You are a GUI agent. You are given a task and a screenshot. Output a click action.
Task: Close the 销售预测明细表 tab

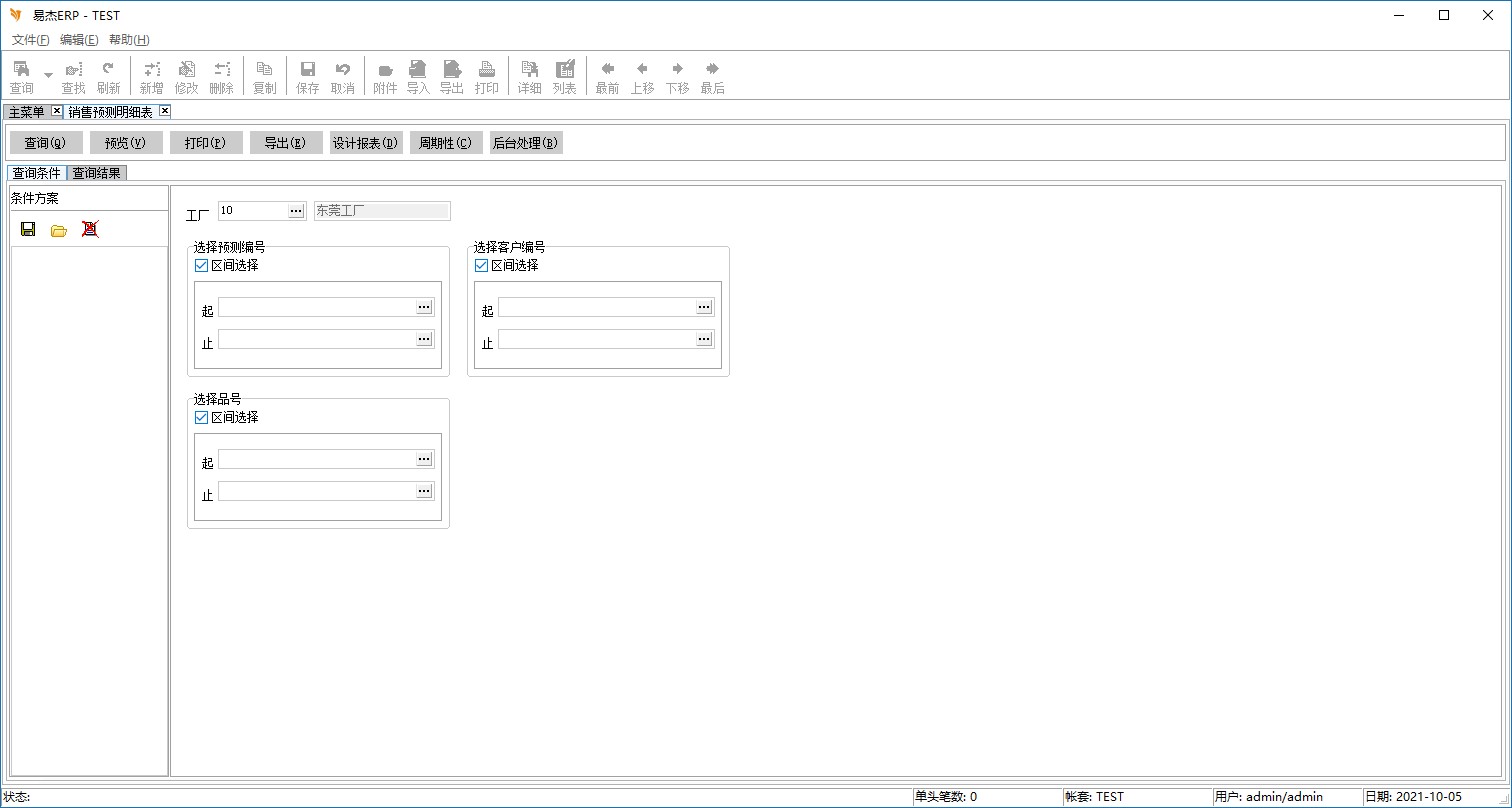(165, 111)
